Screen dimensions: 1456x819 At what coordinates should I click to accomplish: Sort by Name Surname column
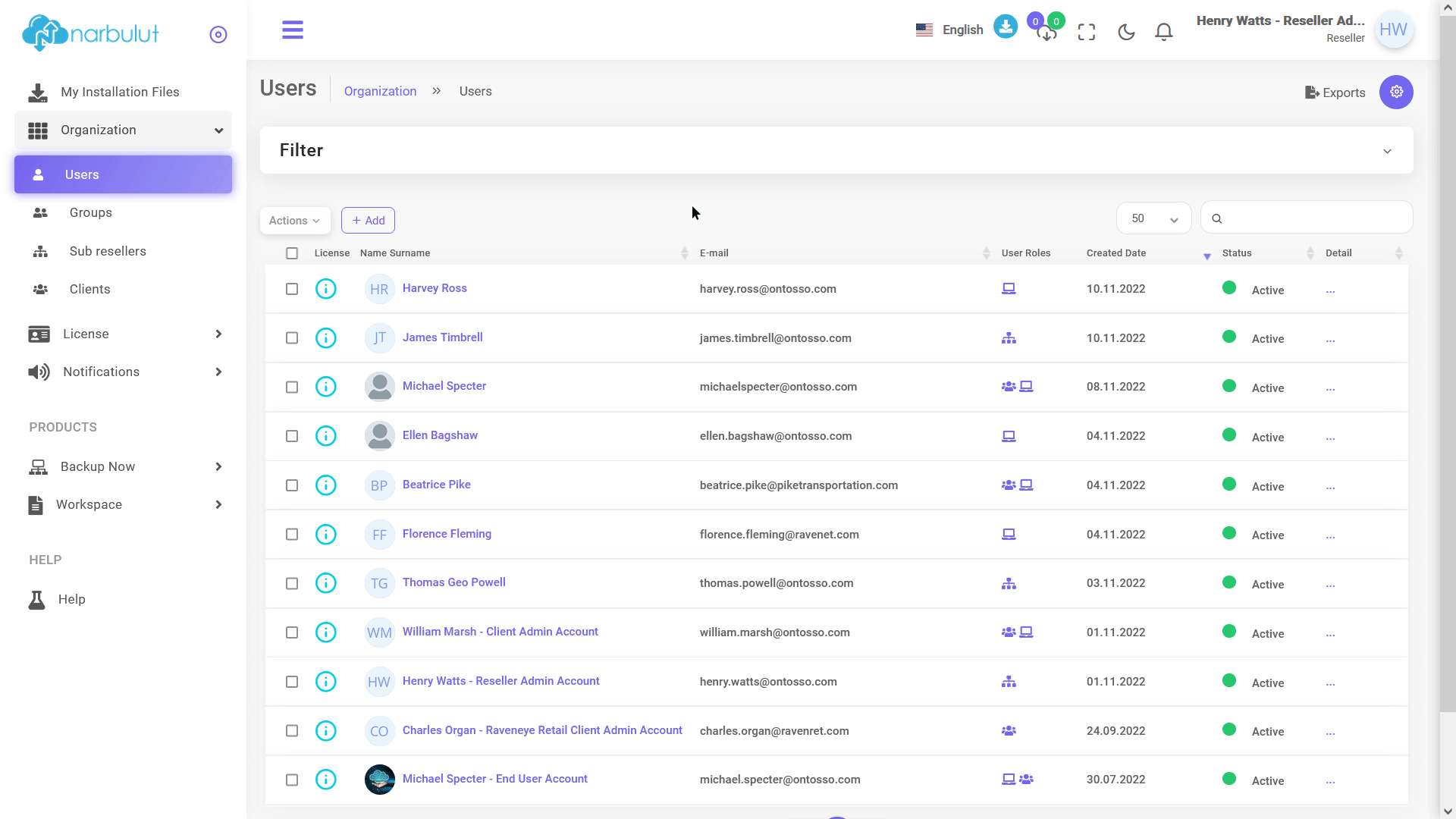395,253
